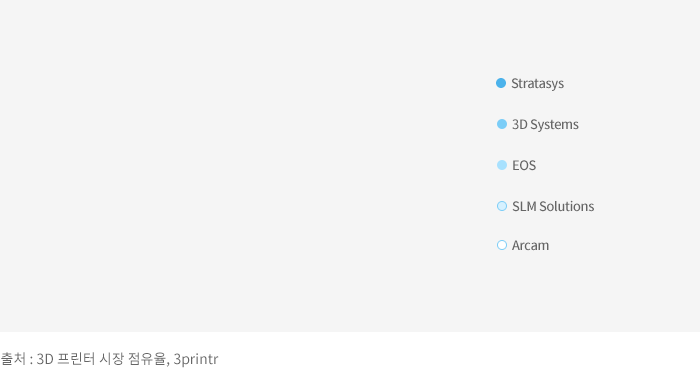Click the 3printr source name

[196, 359]
